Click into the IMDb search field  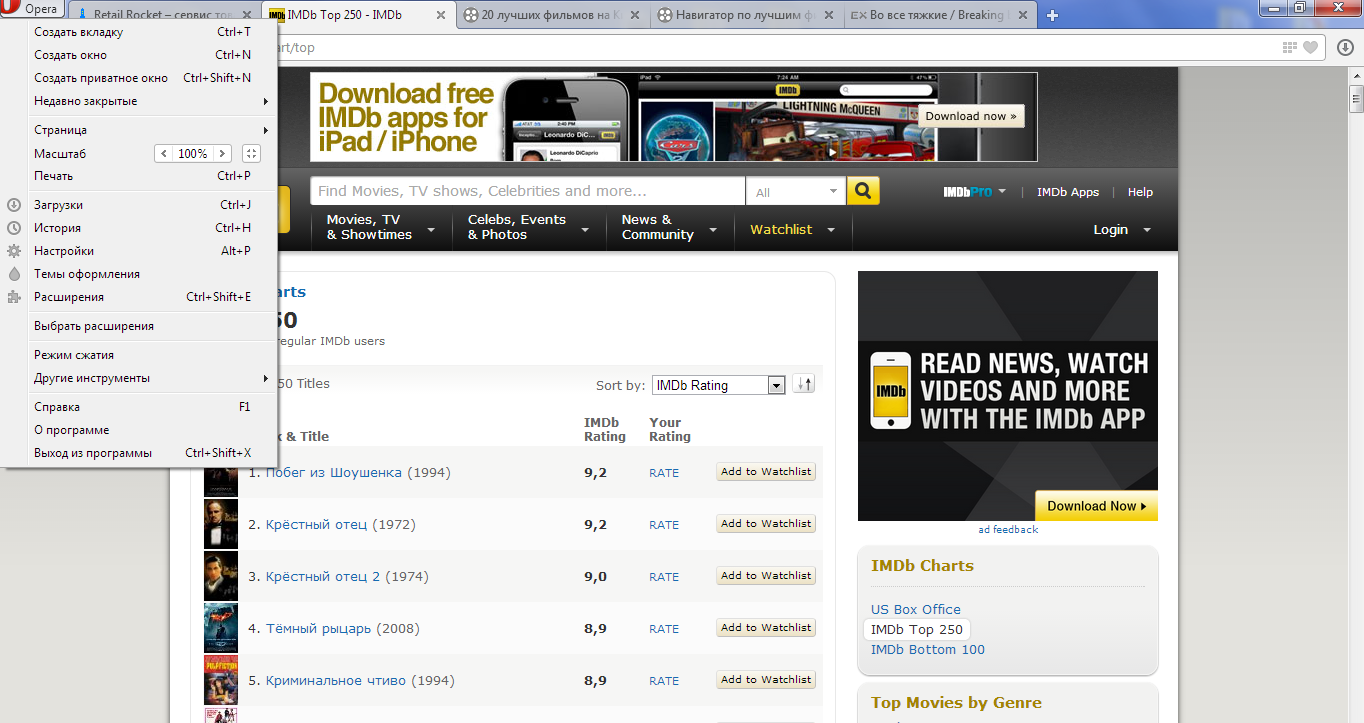[528, 191]
